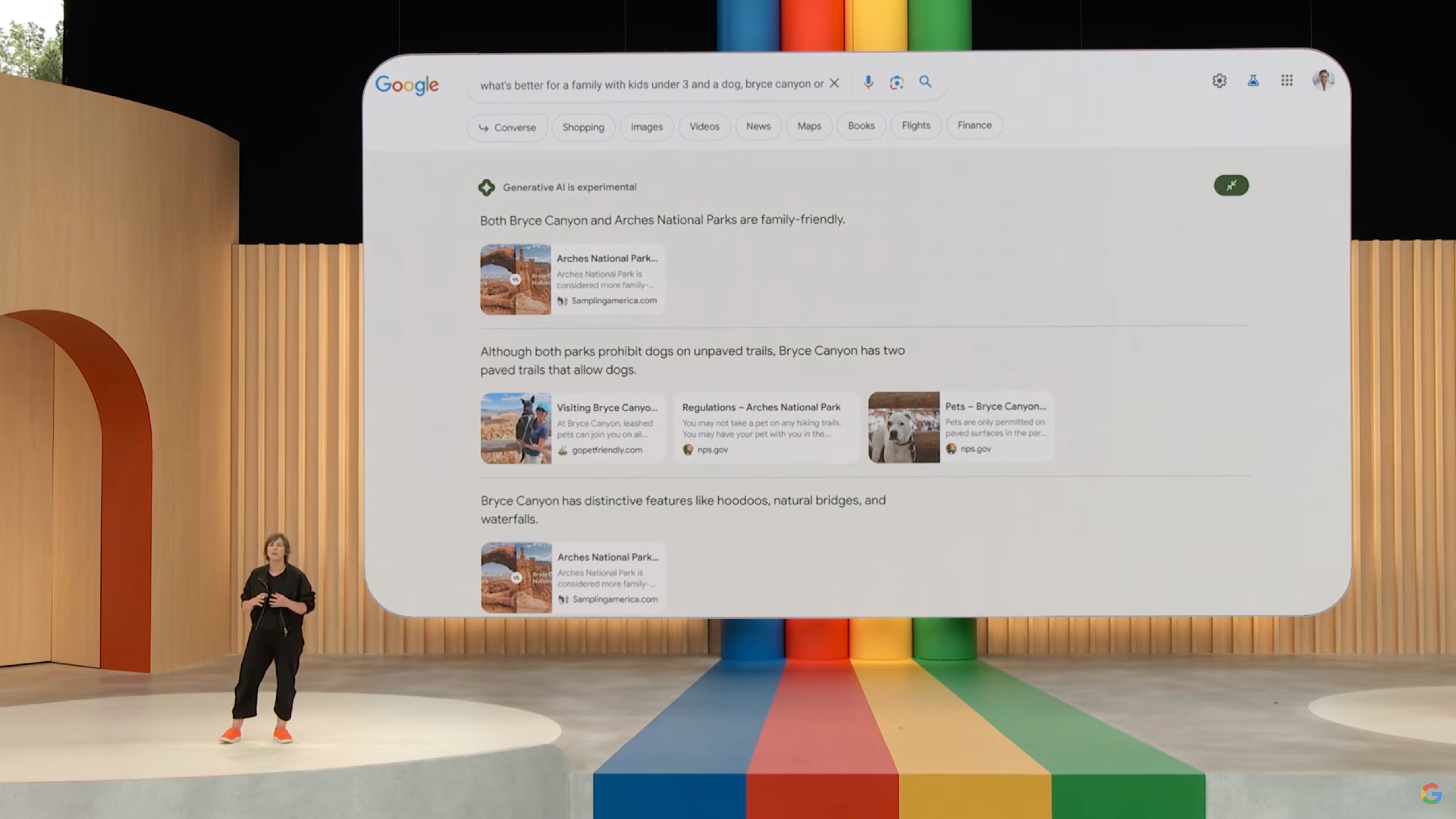Viewport: 1456px width, 819px height.
Task: Open first Arches National Park Samplingamerica card
Action: [x=572, y=279]
